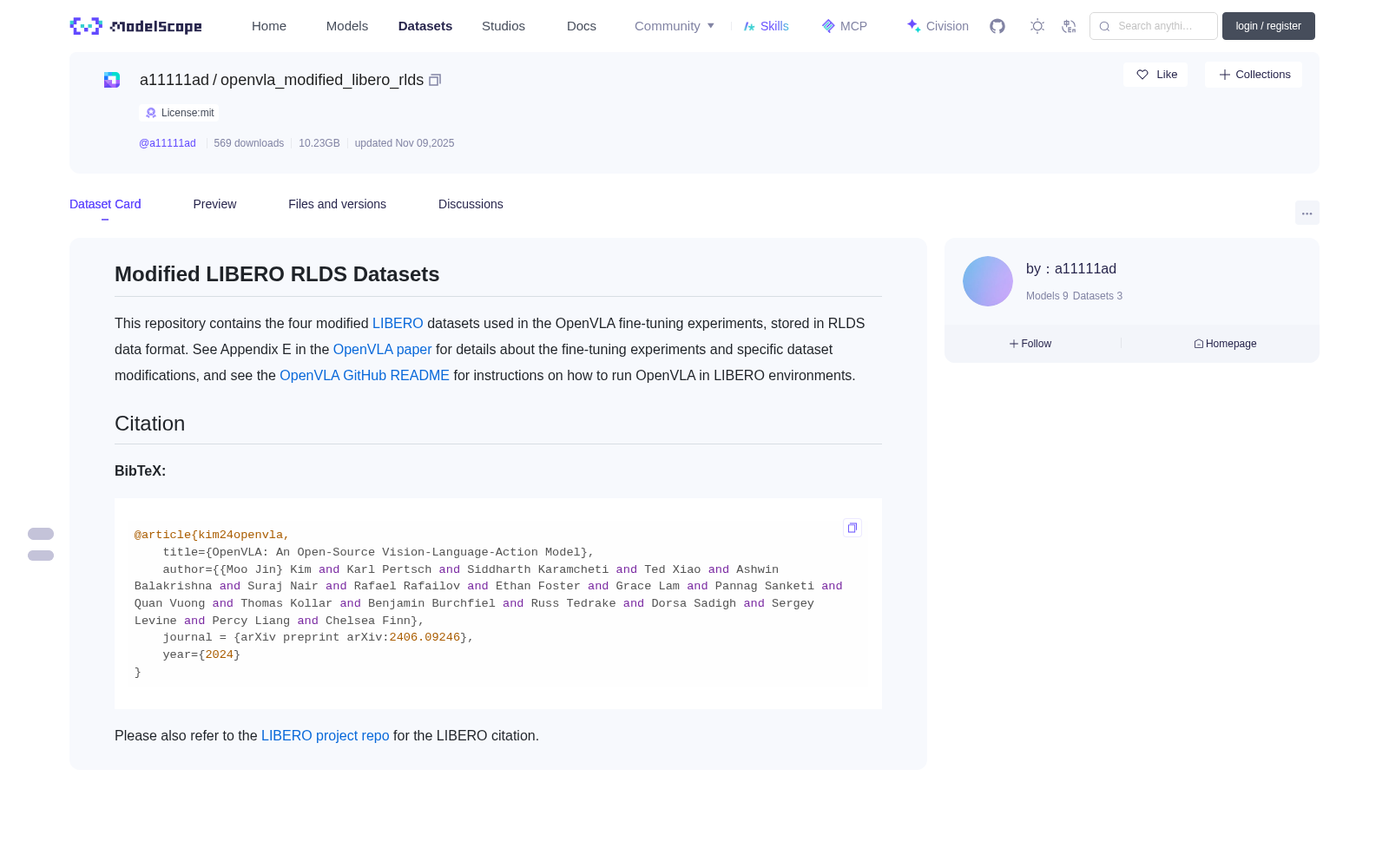1389x868 pixels.
Task: Click the Modified LIBERO RLDS Datasets heading
Action: pyautogui.click(x=277, y=274)
